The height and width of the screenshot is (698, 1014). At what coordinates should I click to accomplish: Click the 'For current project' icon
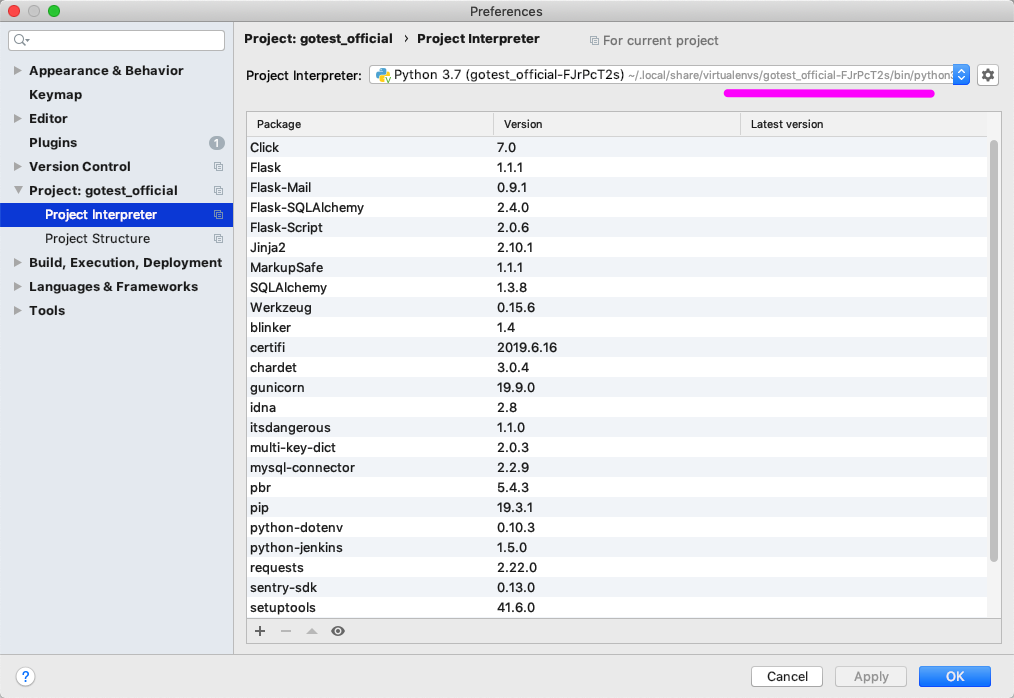point(595,40)
